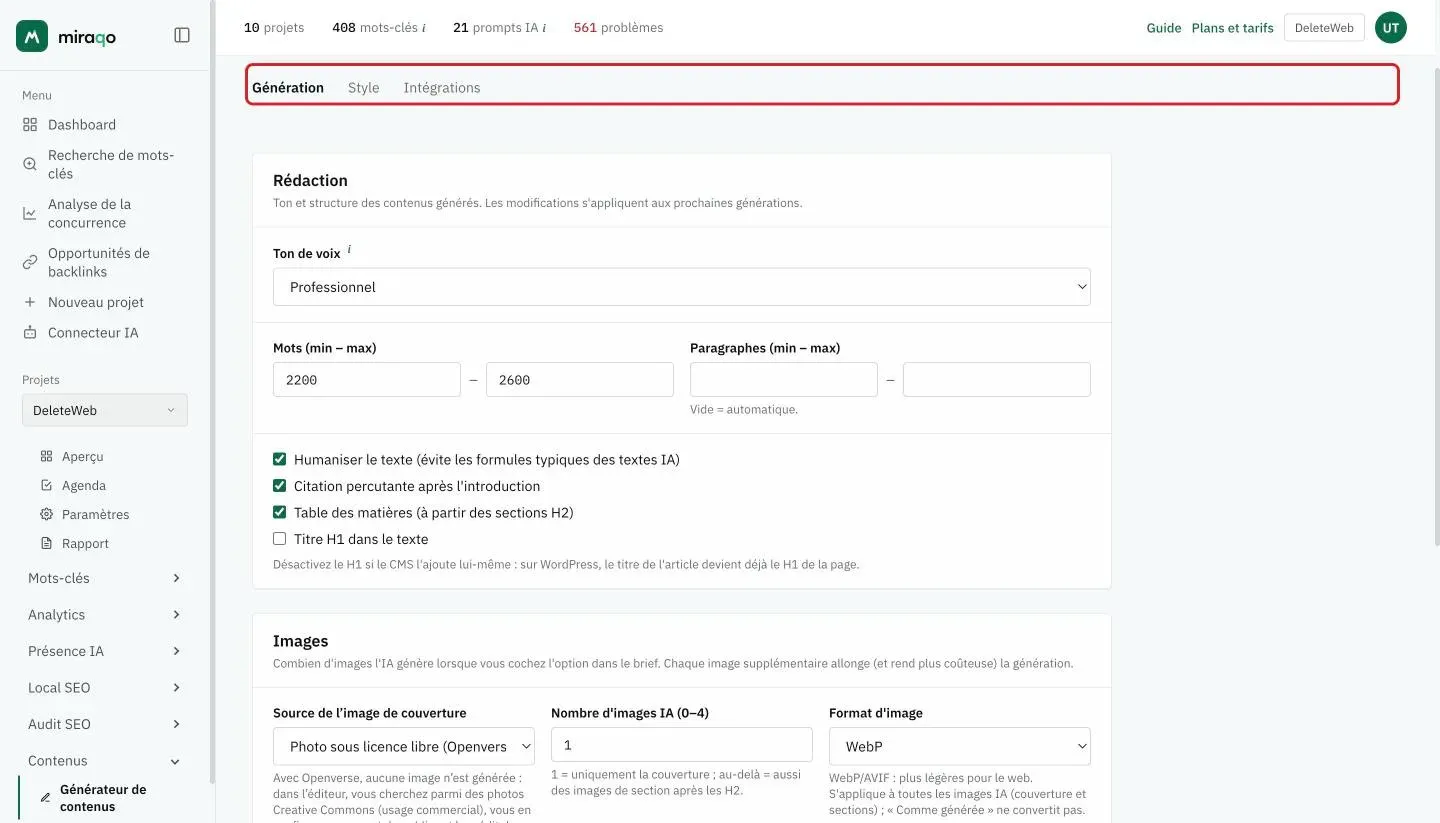Expand the Audit SEO section
The width and height of the screenshot is (1440, 823).
click(105, 724)
